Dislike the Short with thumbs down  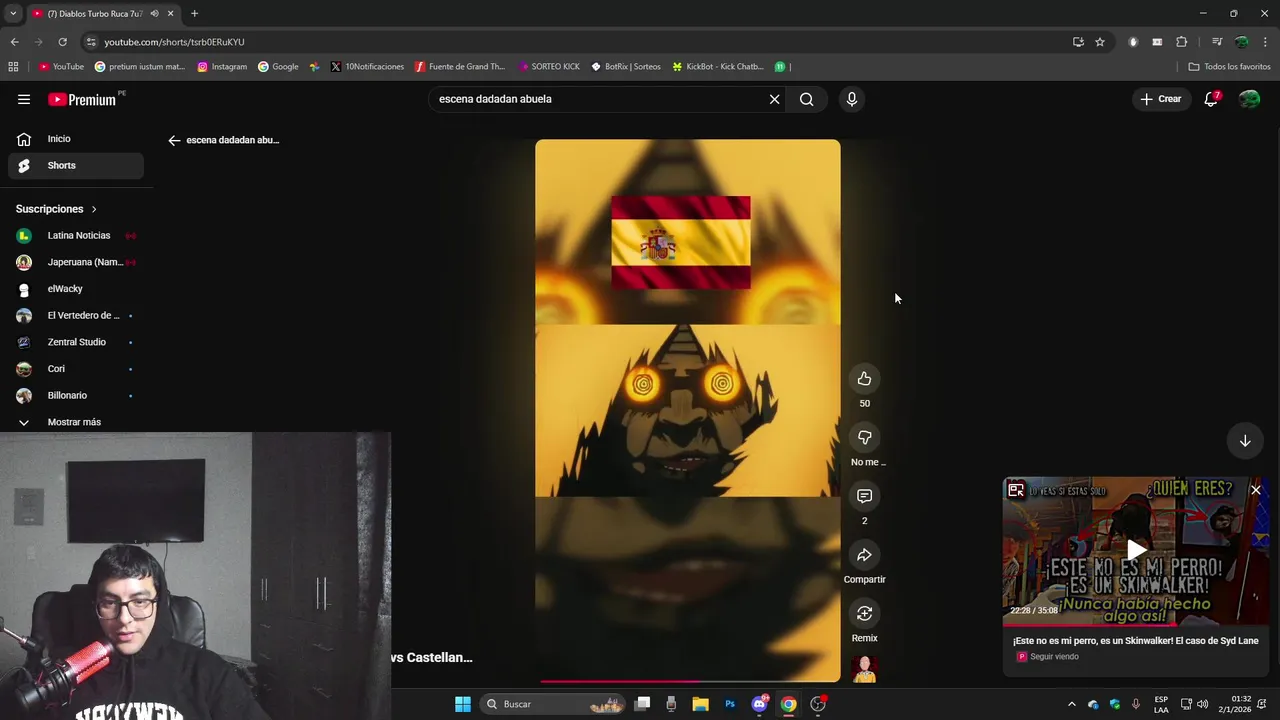864,437
